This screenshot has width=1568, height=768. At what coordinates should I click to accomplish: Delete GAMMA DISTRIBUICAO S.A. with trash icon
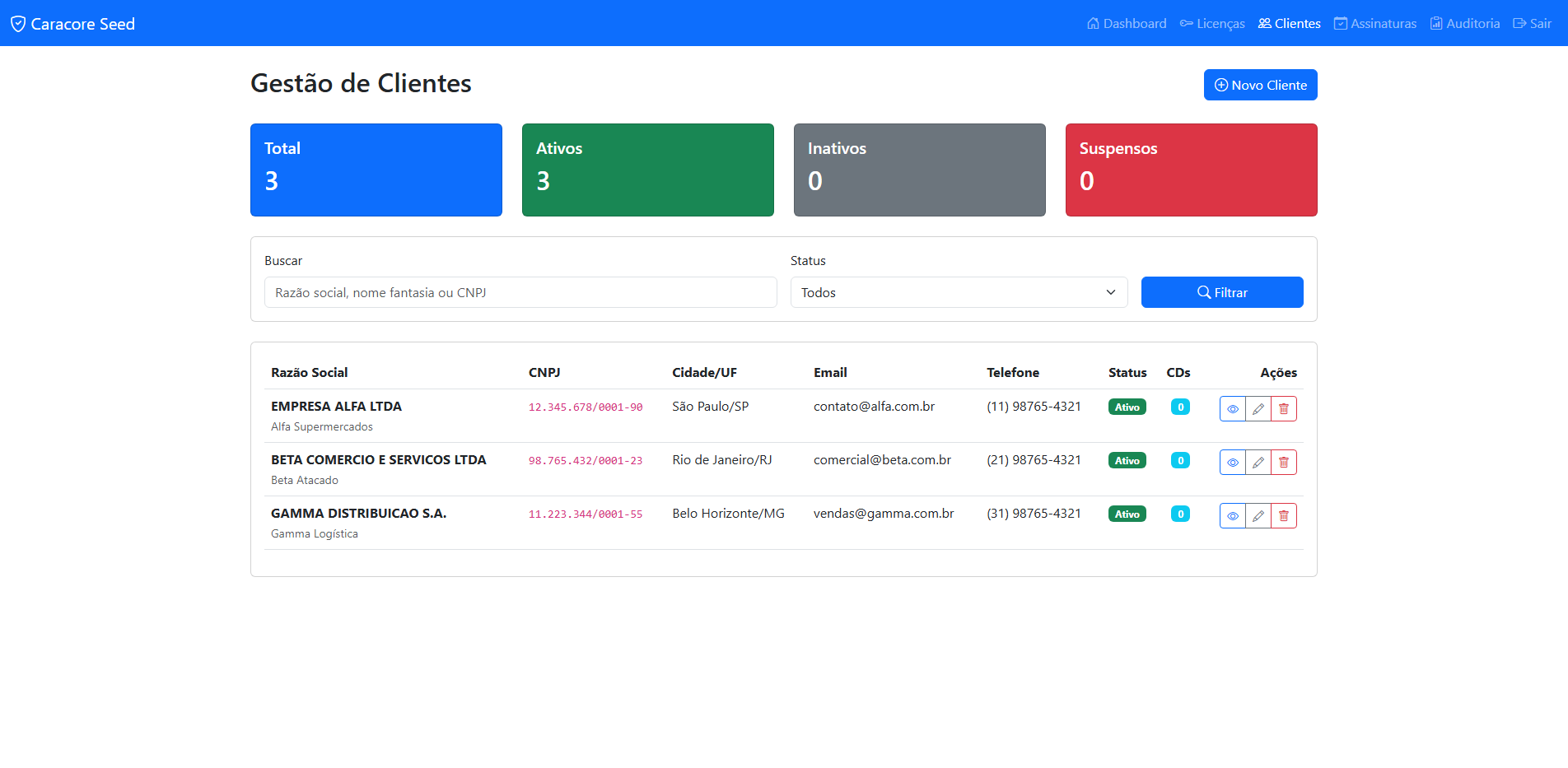click(x=1283, y=516)
